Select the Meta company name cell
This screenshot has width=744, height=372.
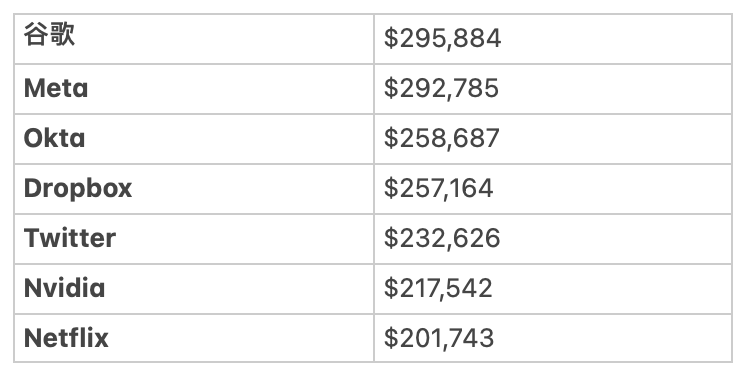(x=194, y=89)
